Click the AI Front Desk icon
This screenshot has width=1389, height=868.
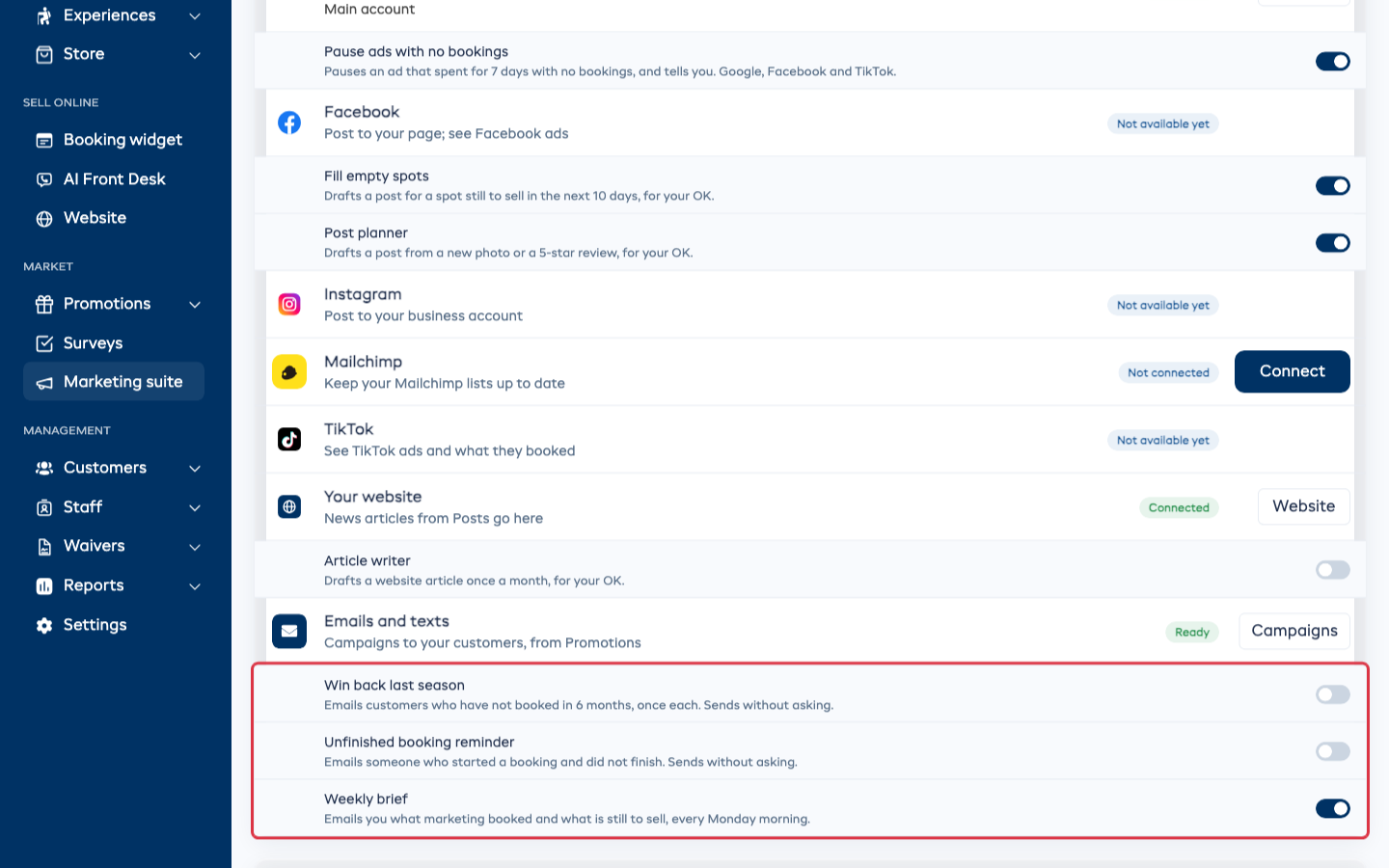(44, 179)
